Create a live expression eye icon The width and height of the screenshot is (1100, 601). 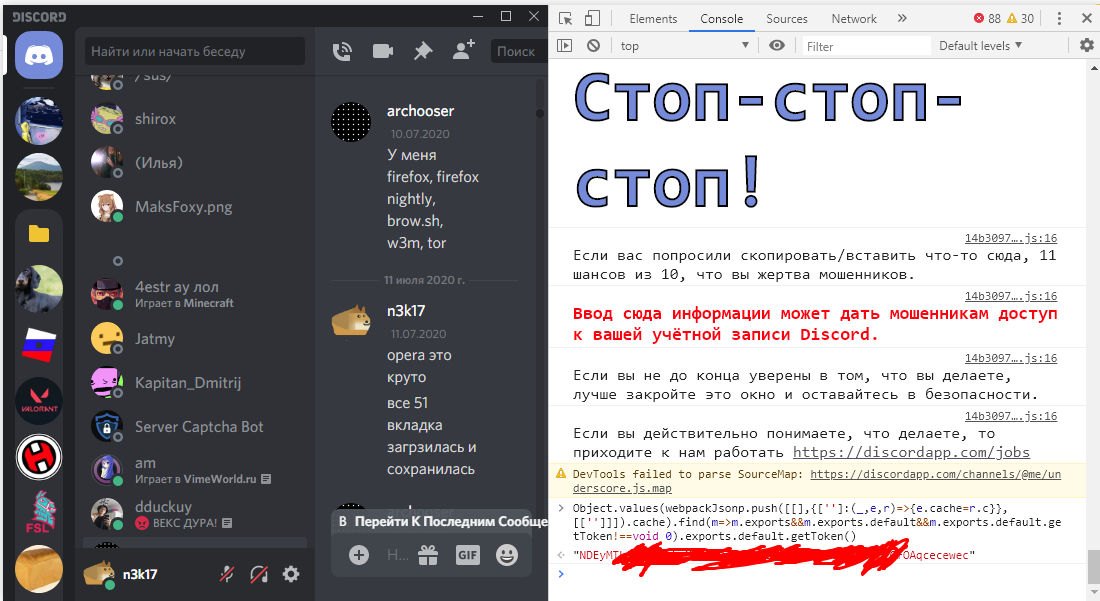pos(777,46)
